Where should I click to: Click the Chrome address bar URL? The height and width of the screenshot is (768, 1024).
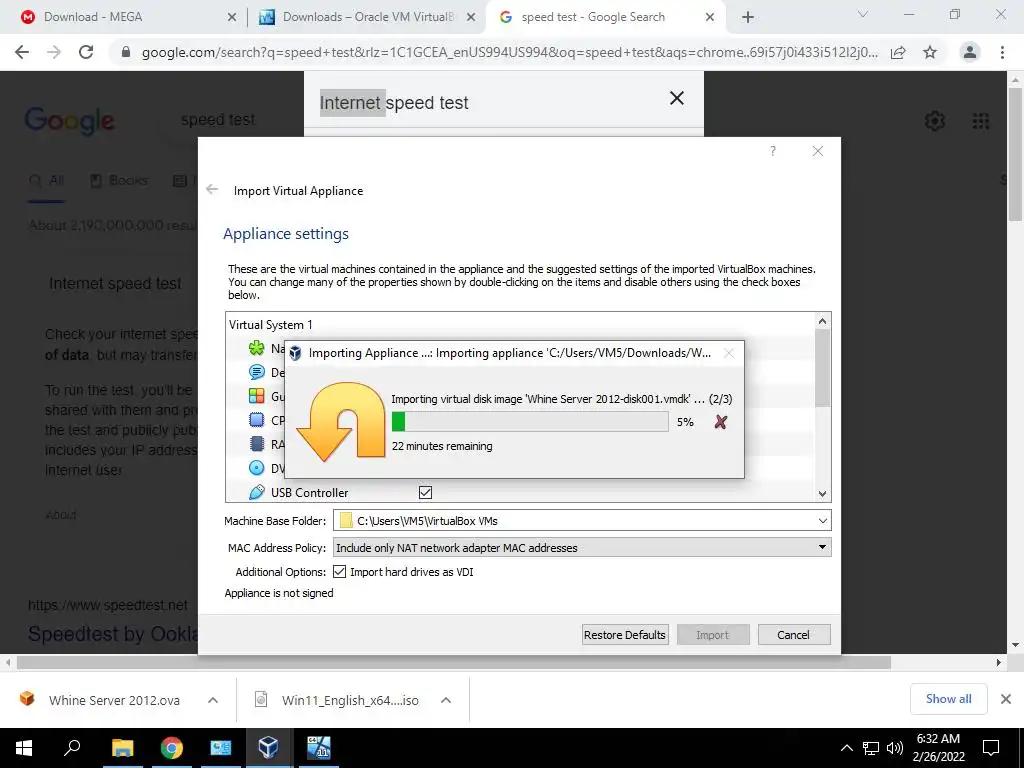(509, 52)
